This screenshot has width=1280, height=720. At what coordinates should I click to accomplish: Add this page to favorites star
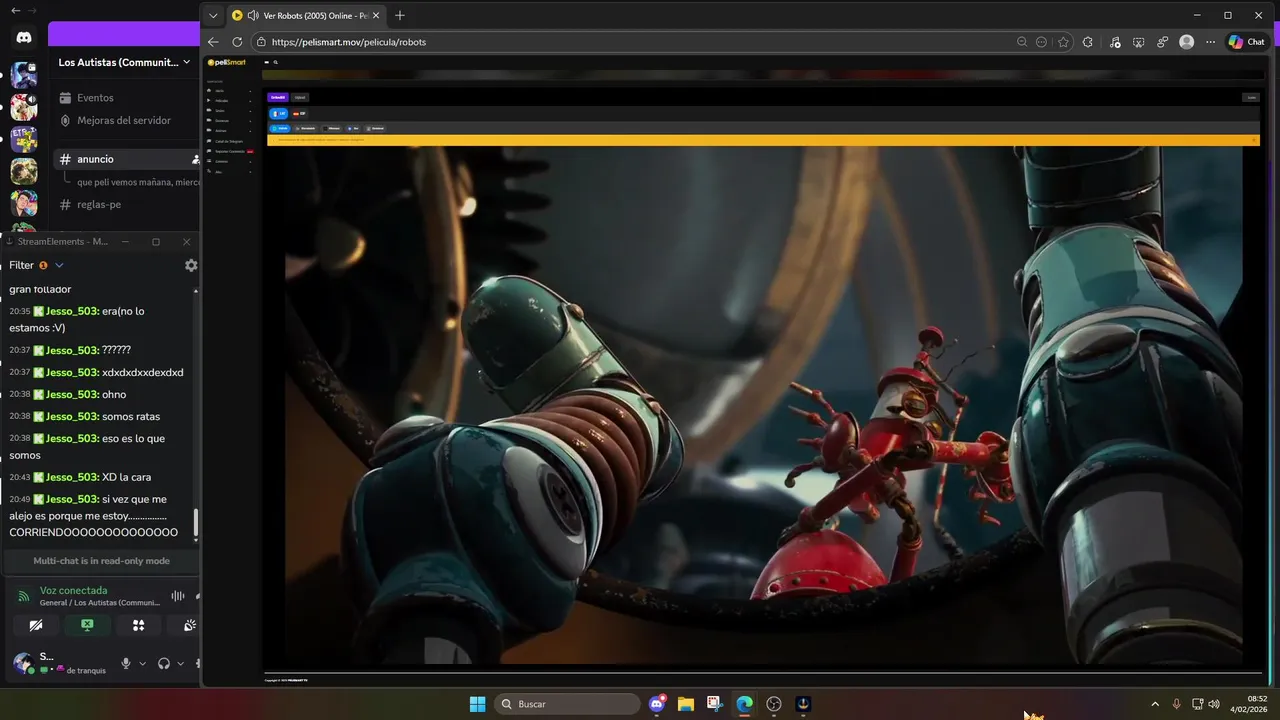tap(1063, 42)
